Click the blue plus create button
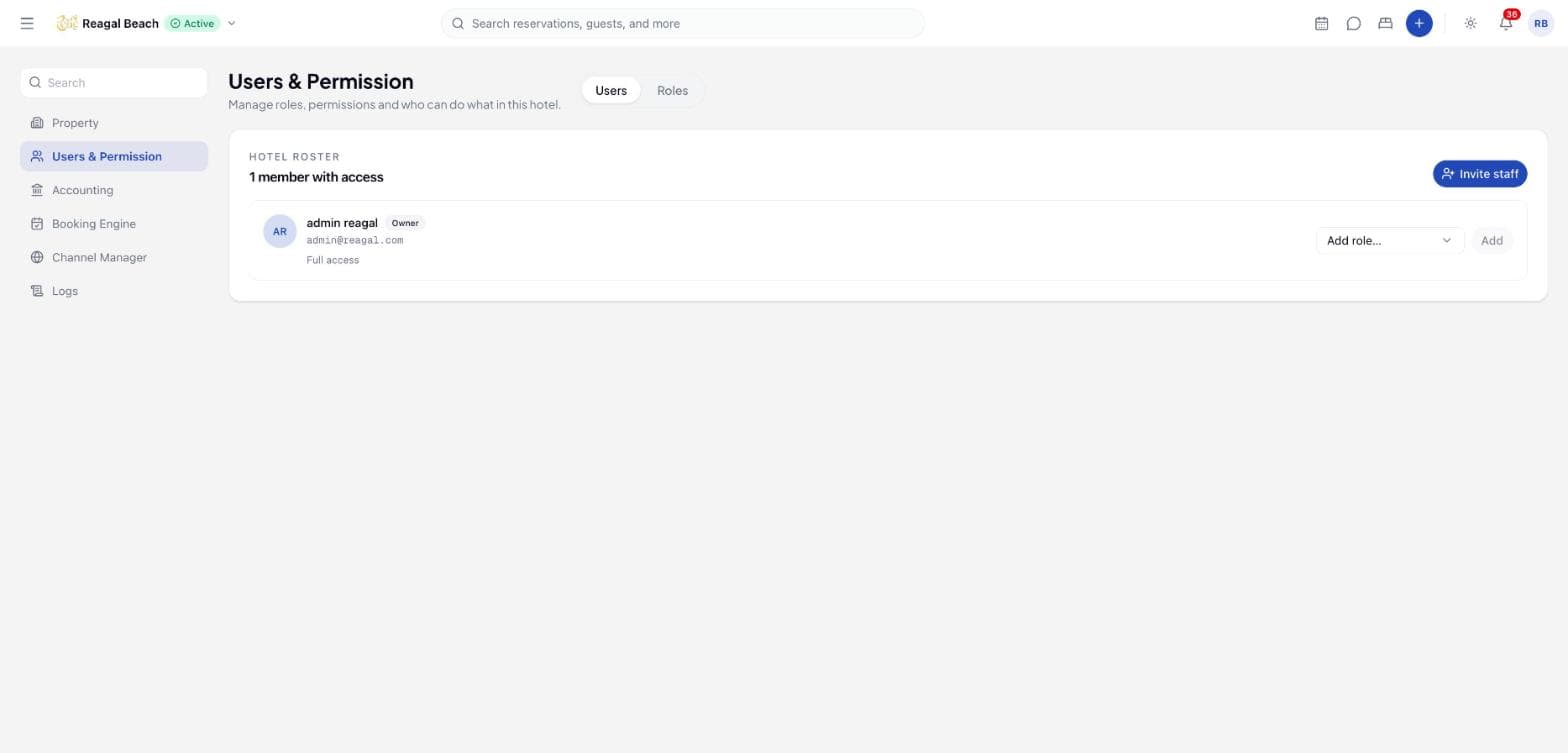1568x753 pixels. click(x=1419, y=23)
